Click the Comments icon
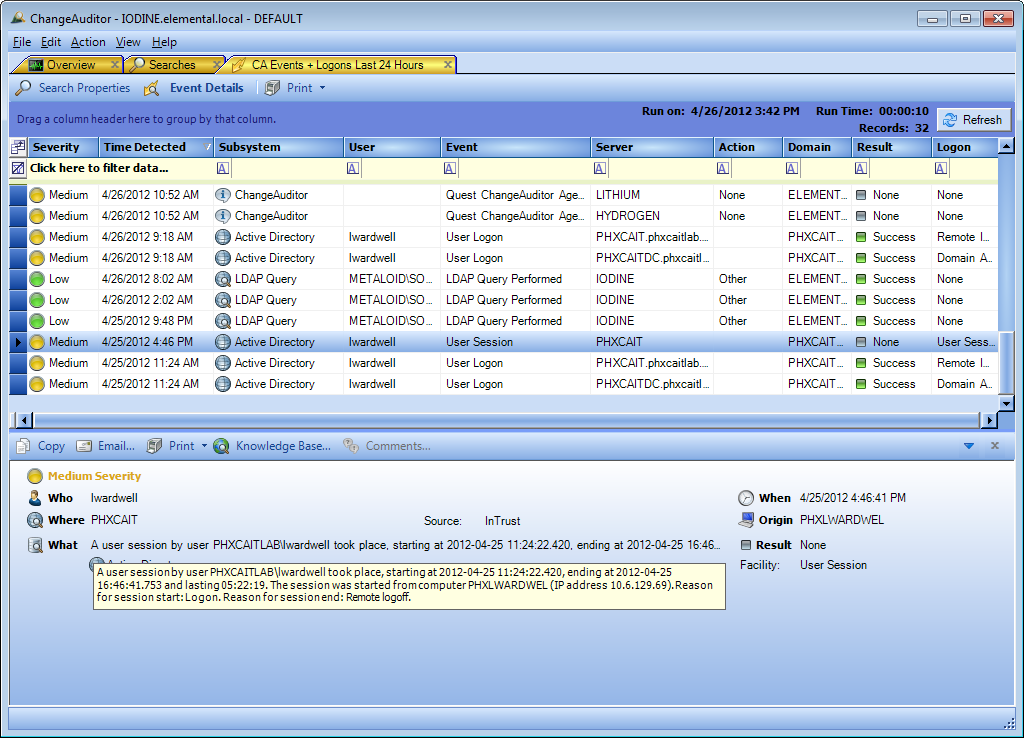Screen dimensions: 1024x738 [351, 446]
